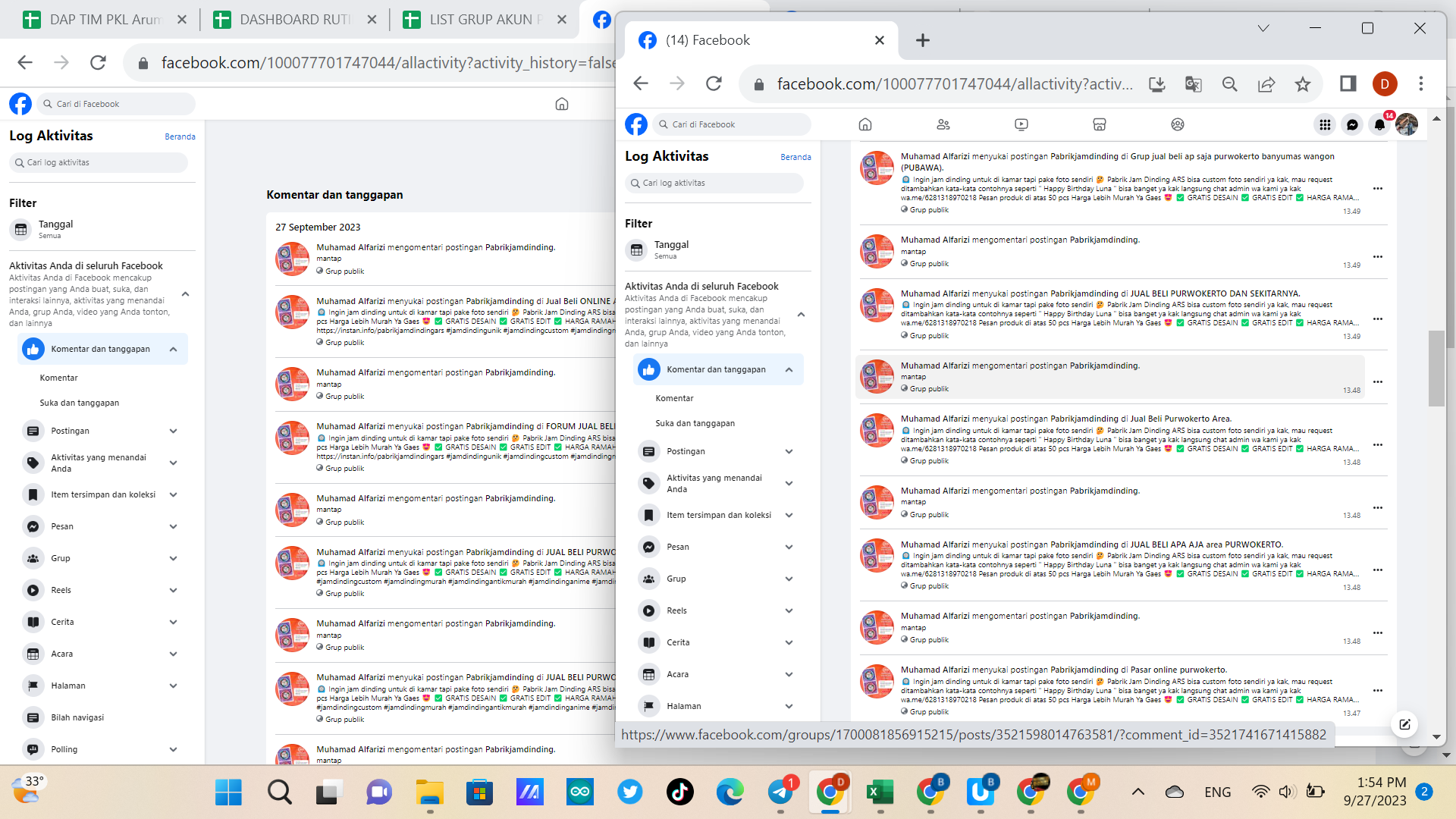Open the Watch video icon in the top nav
This screenshot has width=1456, height=819.
point(1021,124)
